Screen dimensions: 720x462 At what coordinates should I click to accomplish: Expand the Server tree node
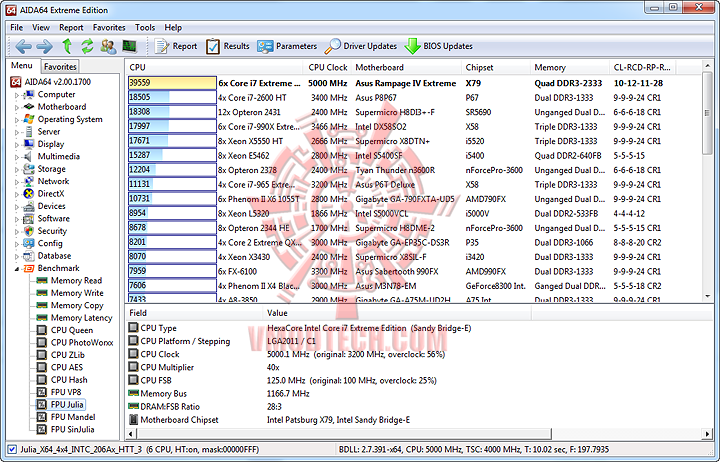pyautogui.click(x=17, y=132)
